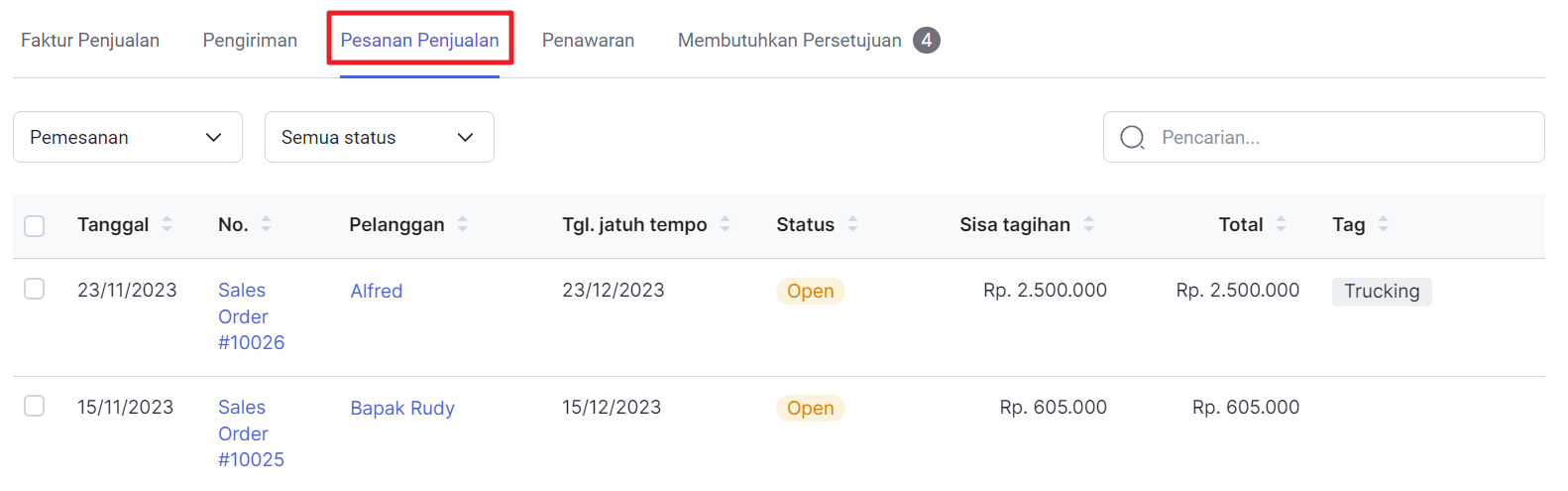Screen dimensions: 1568x491
Task: Select checkbox for 15/11/2023 order row
Action: tap(35, 406)
